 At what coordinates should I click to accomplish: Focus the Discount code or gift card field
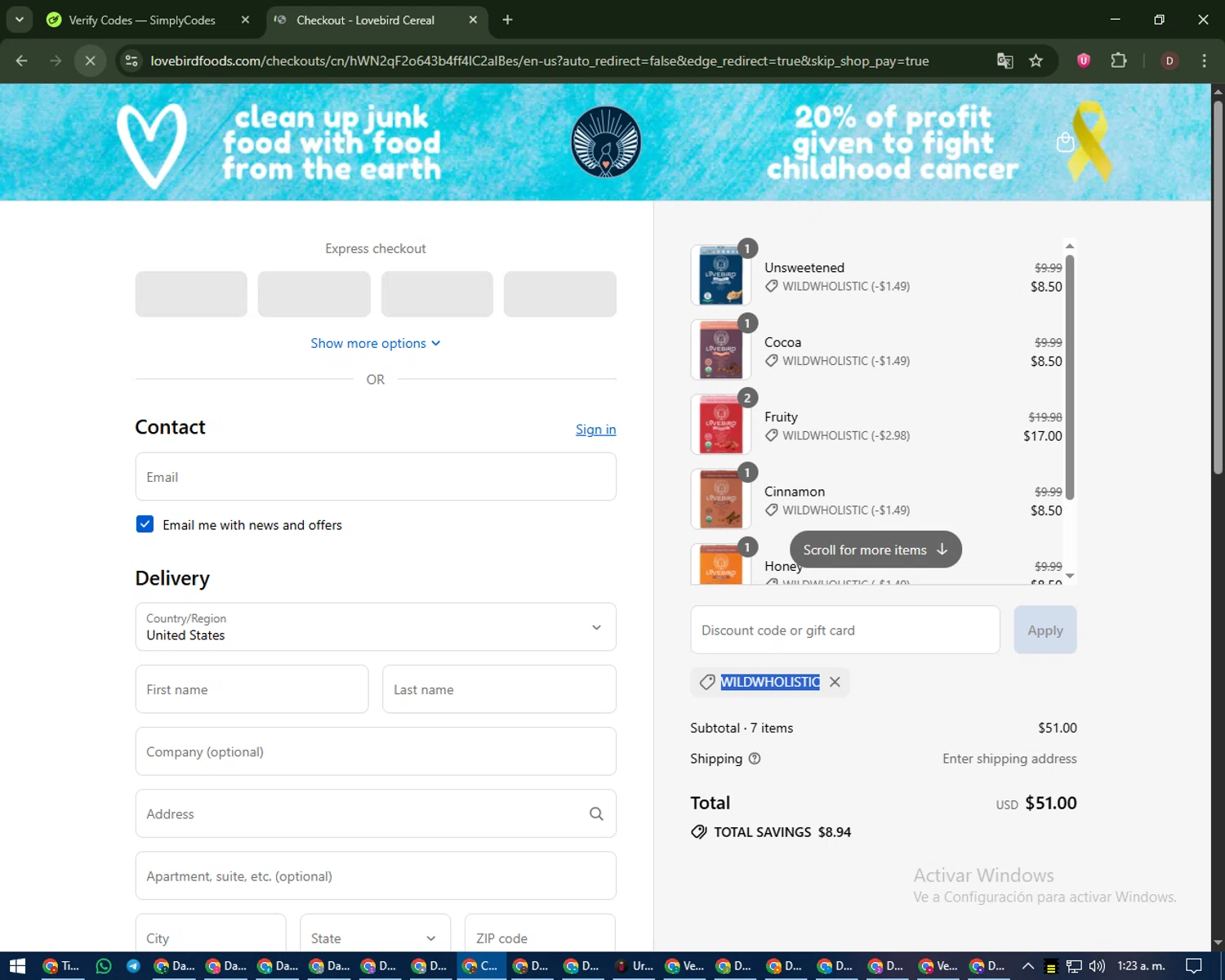click(x=845, y=630)
